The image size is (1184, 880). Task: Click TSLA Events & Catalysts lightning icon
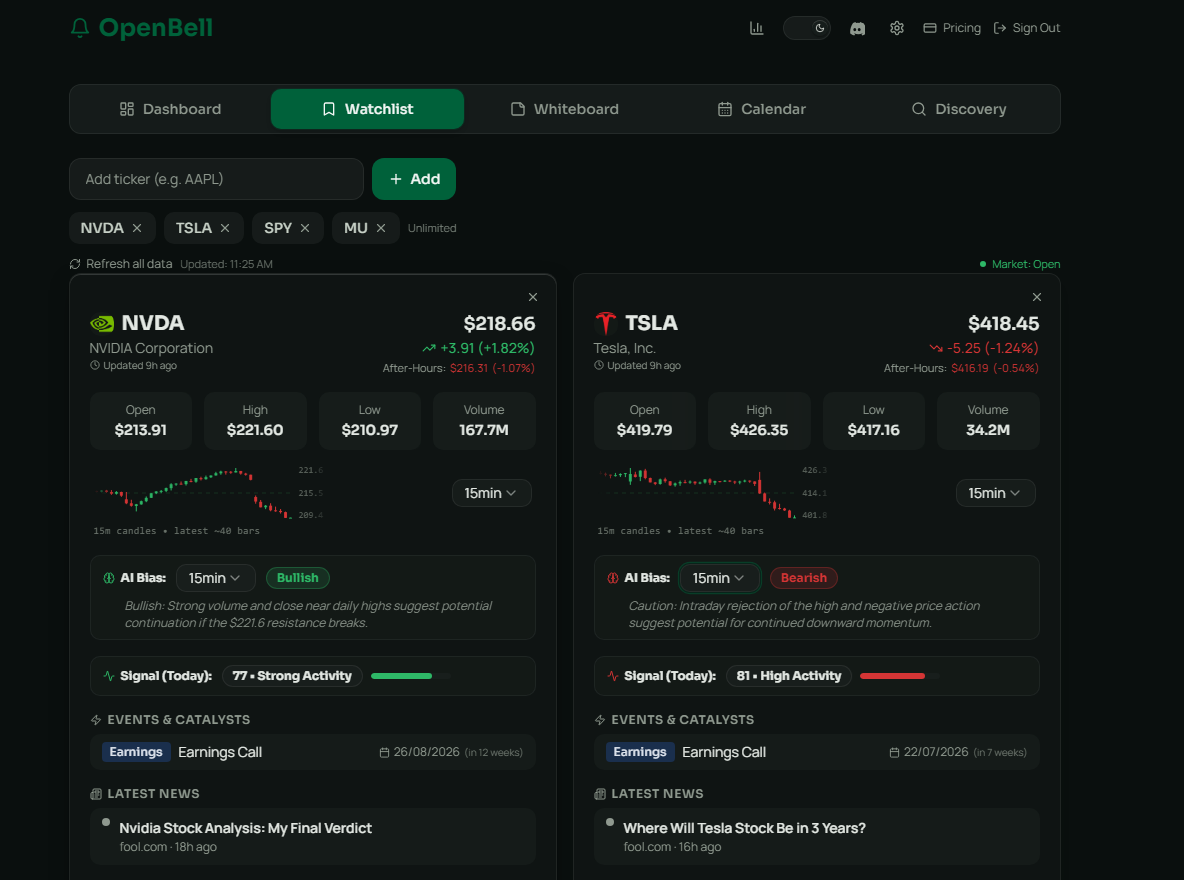(600, 720)
